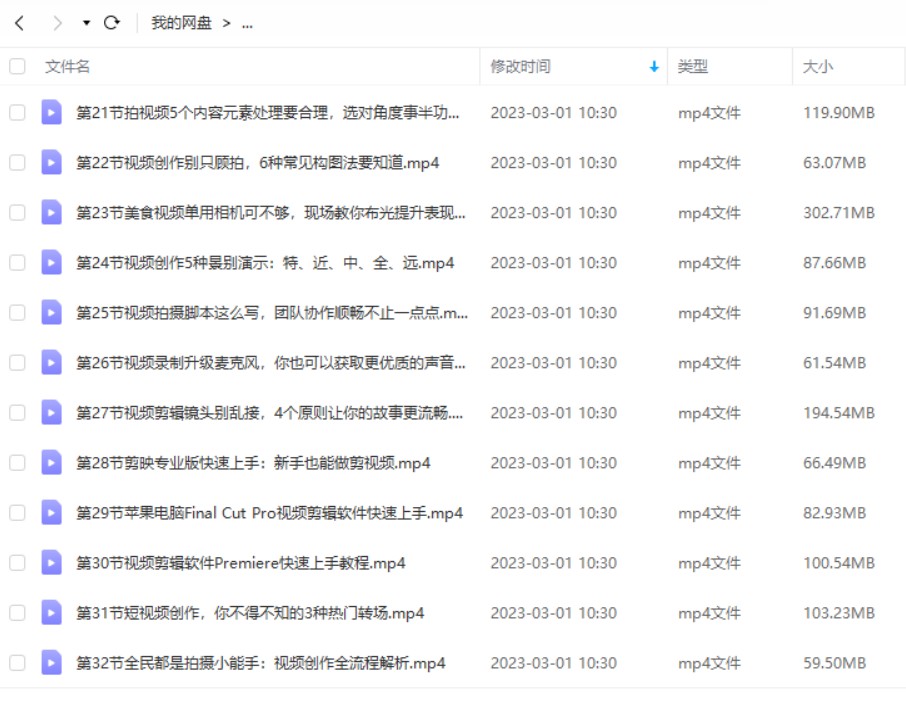Check the box for 第31节 video
The height and width of the screenshot is (715, 906).
point(17,613)
